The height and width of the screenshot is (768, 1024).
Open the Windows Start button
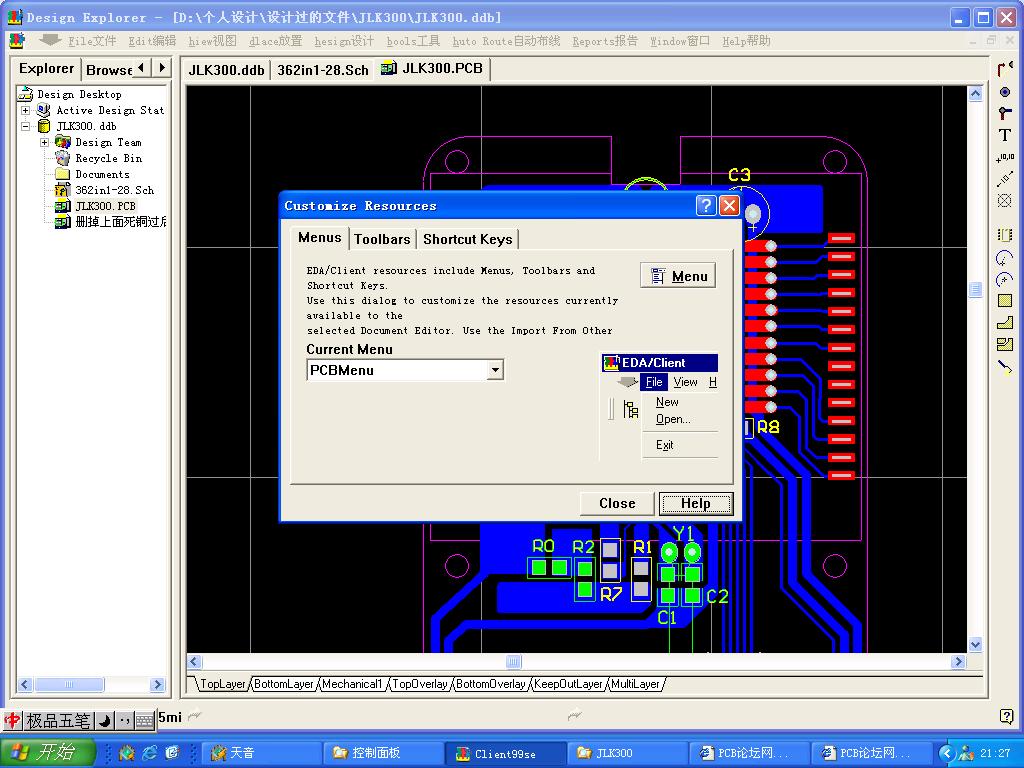click(x=47, y=753)
